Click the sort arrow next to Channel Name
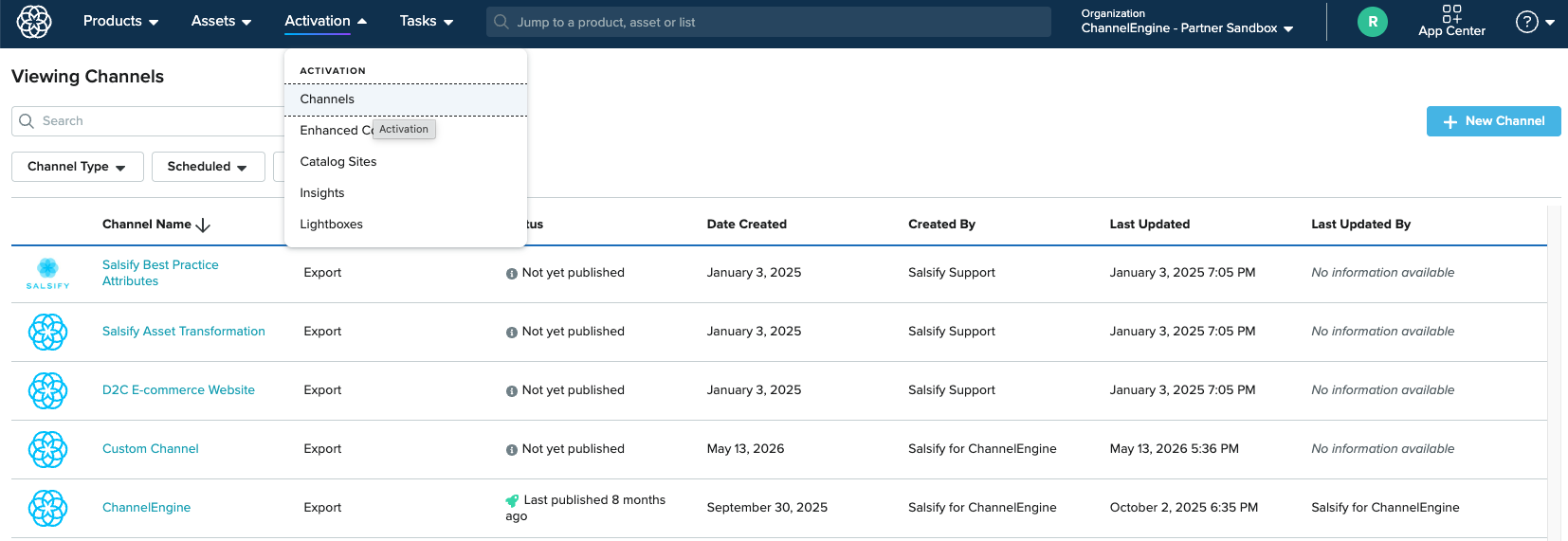Screen dimensions: 1568x541 pos(203,225)
